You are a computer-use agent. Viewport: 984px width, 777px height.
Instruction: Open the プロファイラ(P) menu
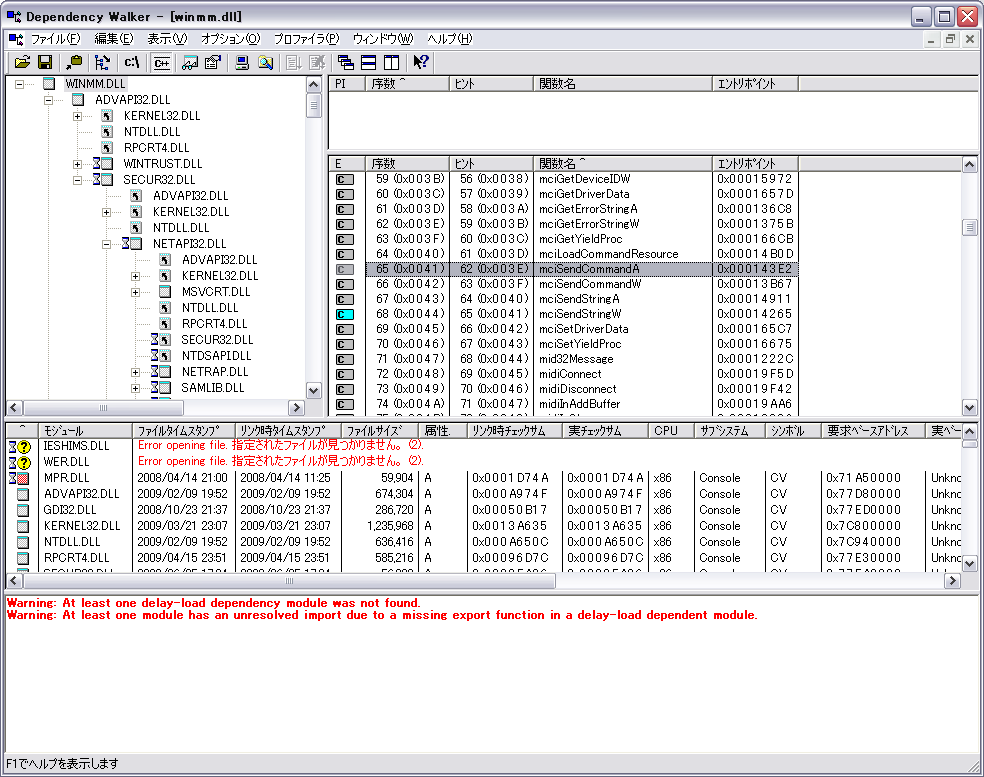[306, 39]
